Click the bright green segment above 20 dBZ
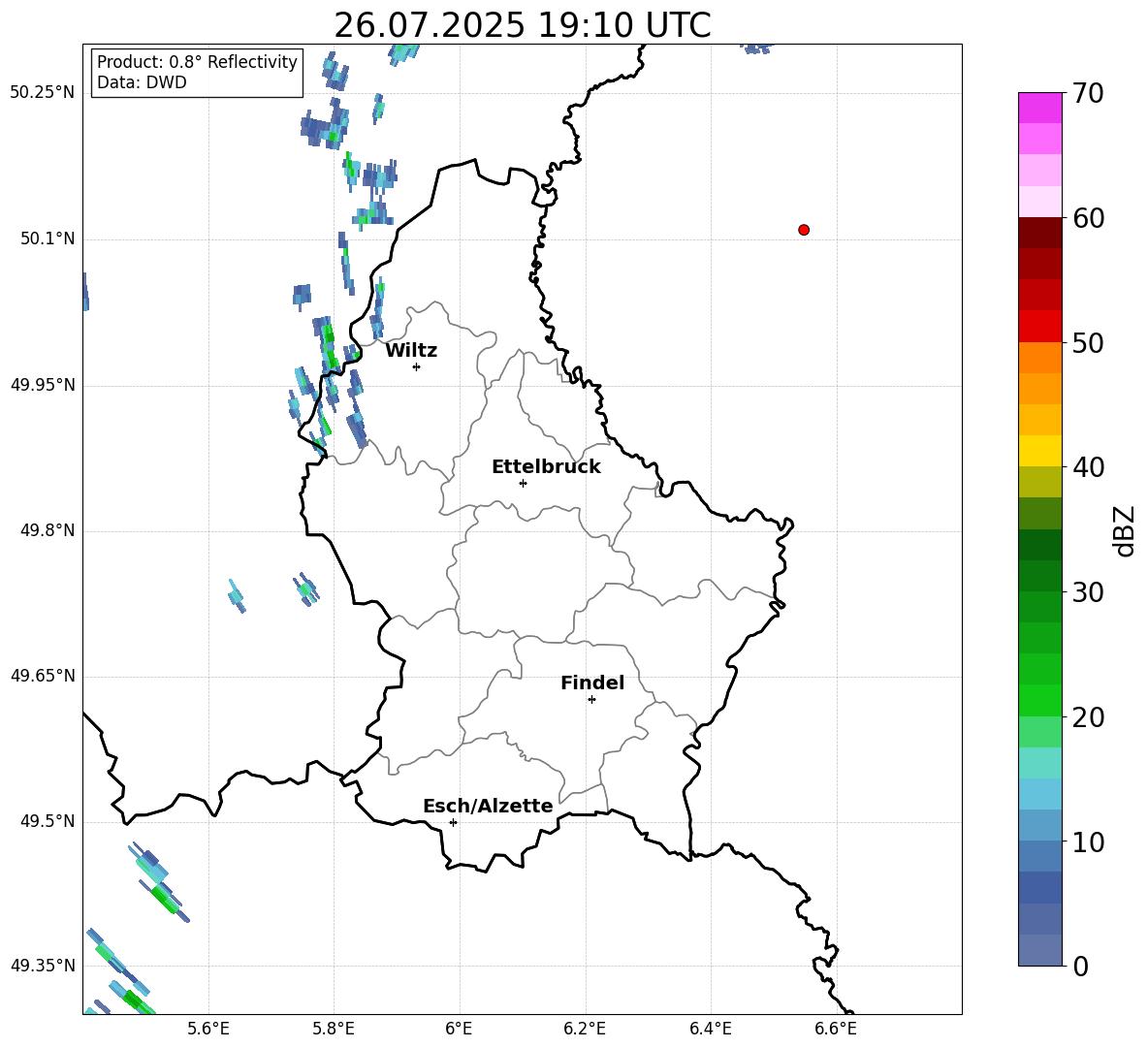This screenshot has width=1148, height=1048. tap(1039, 700)
